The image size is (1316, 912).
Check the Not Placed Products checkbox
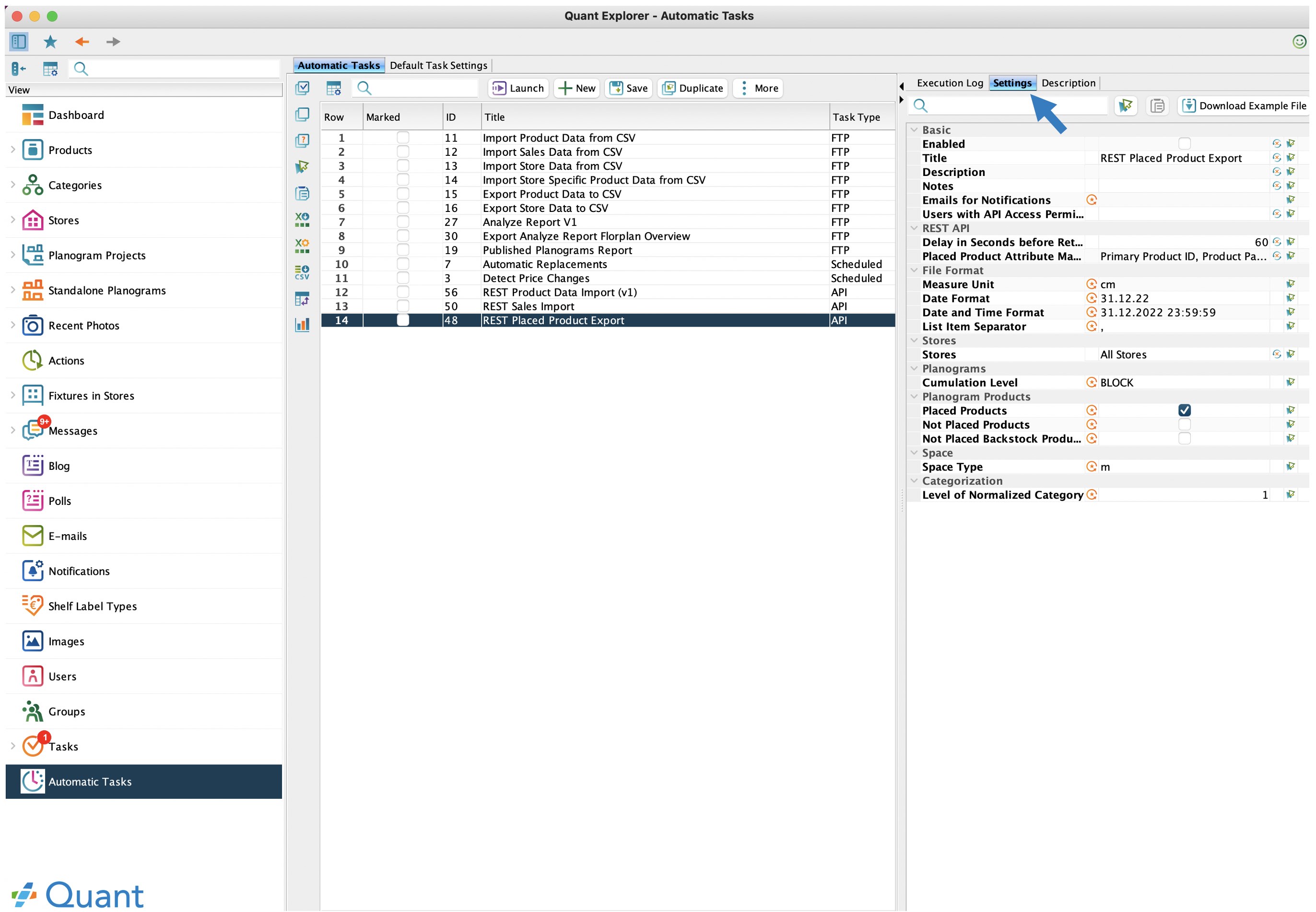(x=1185, y=424)
